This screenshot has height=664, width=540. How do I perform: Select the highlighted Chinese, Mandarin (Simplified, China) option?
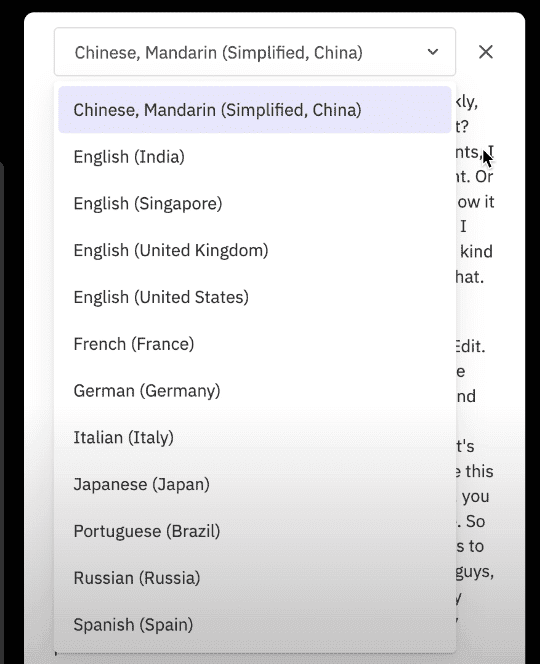pos(255,110)
